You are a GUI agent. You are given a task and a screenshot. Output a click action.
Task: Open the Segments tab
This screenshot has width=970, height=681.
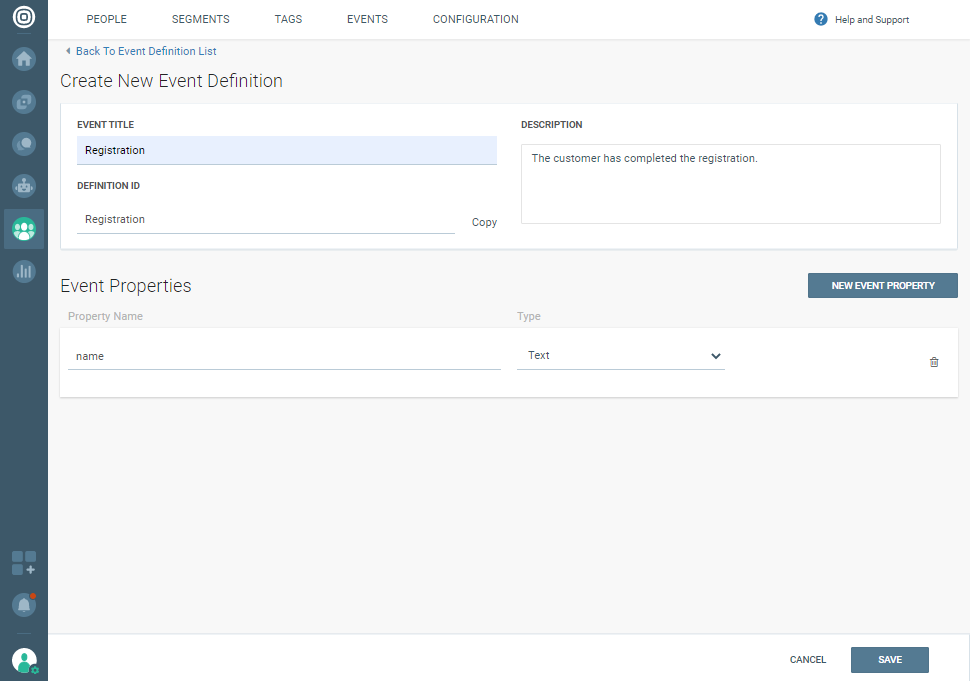(200, 19)
